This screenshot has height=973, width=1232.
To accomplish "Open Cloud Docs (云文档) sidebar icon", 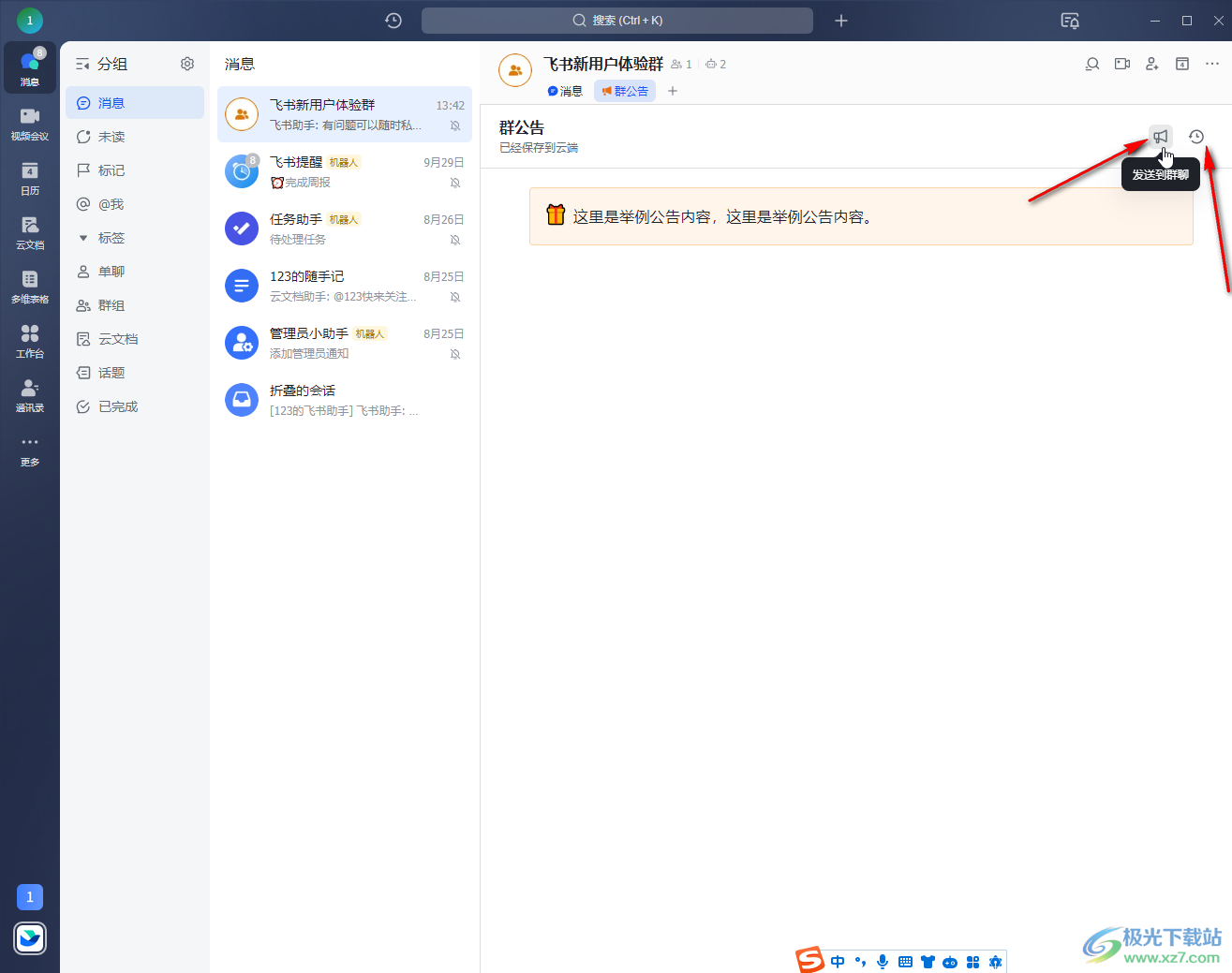I will click(30, 231).
